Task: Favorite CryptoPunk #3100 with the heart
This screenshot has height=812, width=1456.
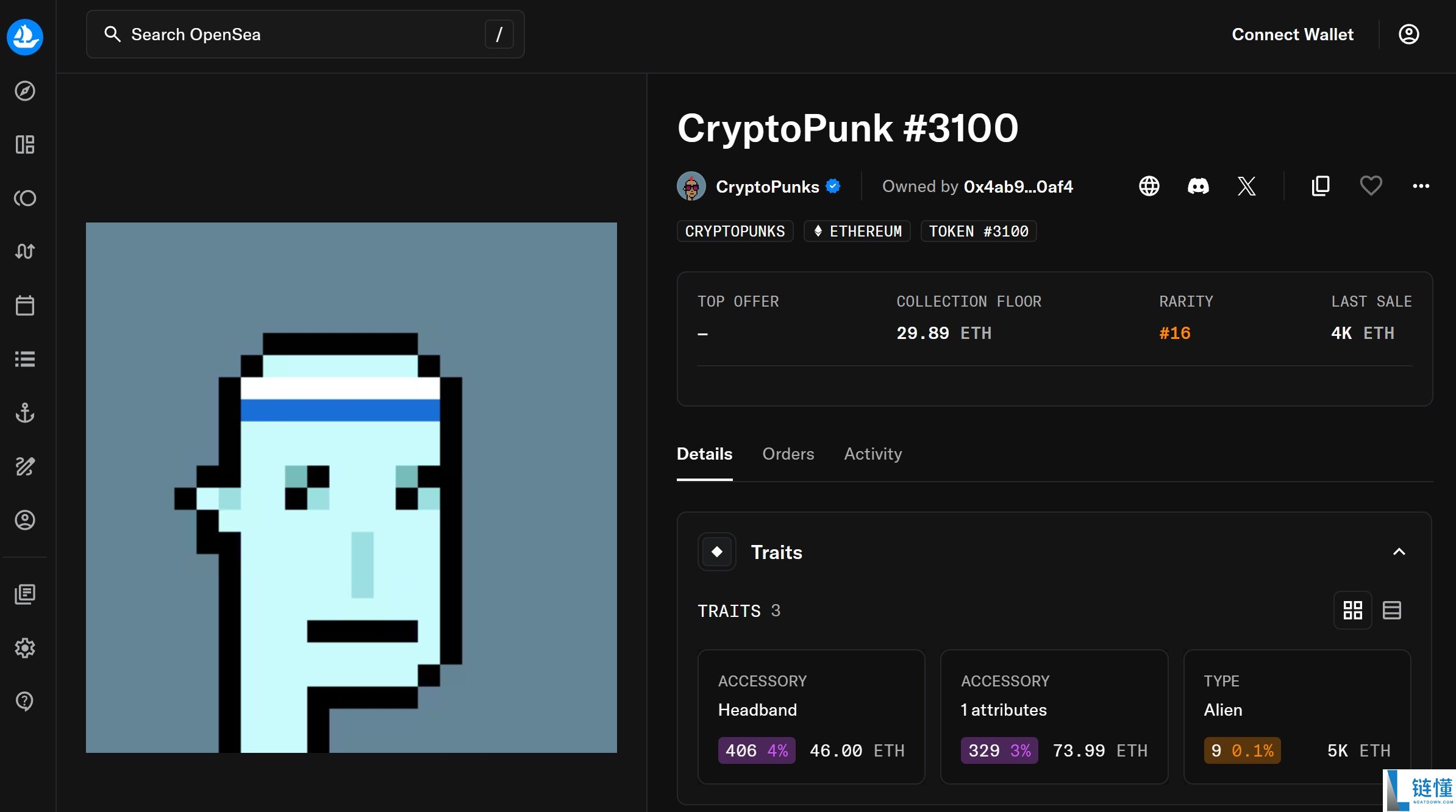Action: [1371, 186]
